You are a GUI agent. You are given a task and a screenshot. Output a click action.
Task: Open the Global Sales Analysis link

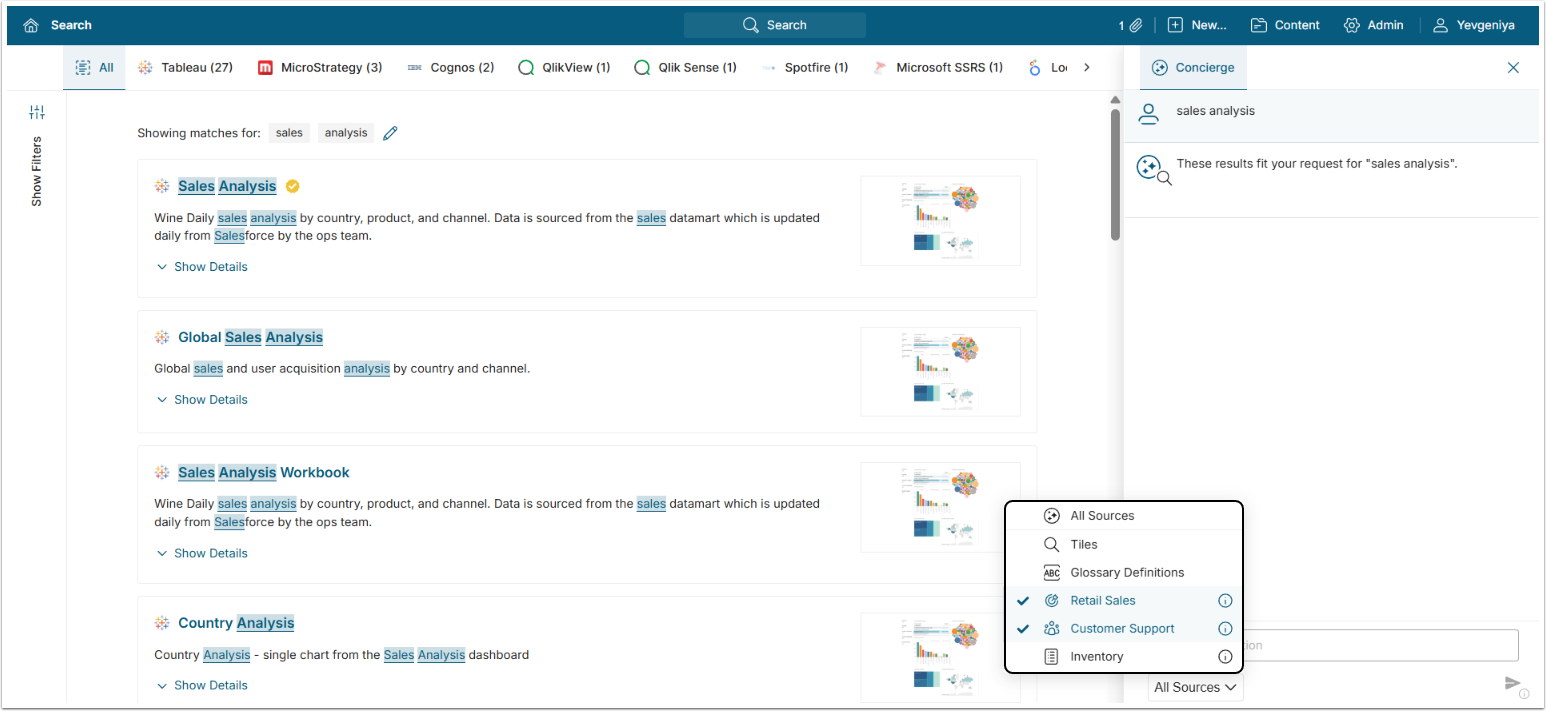tap(250, 337)
